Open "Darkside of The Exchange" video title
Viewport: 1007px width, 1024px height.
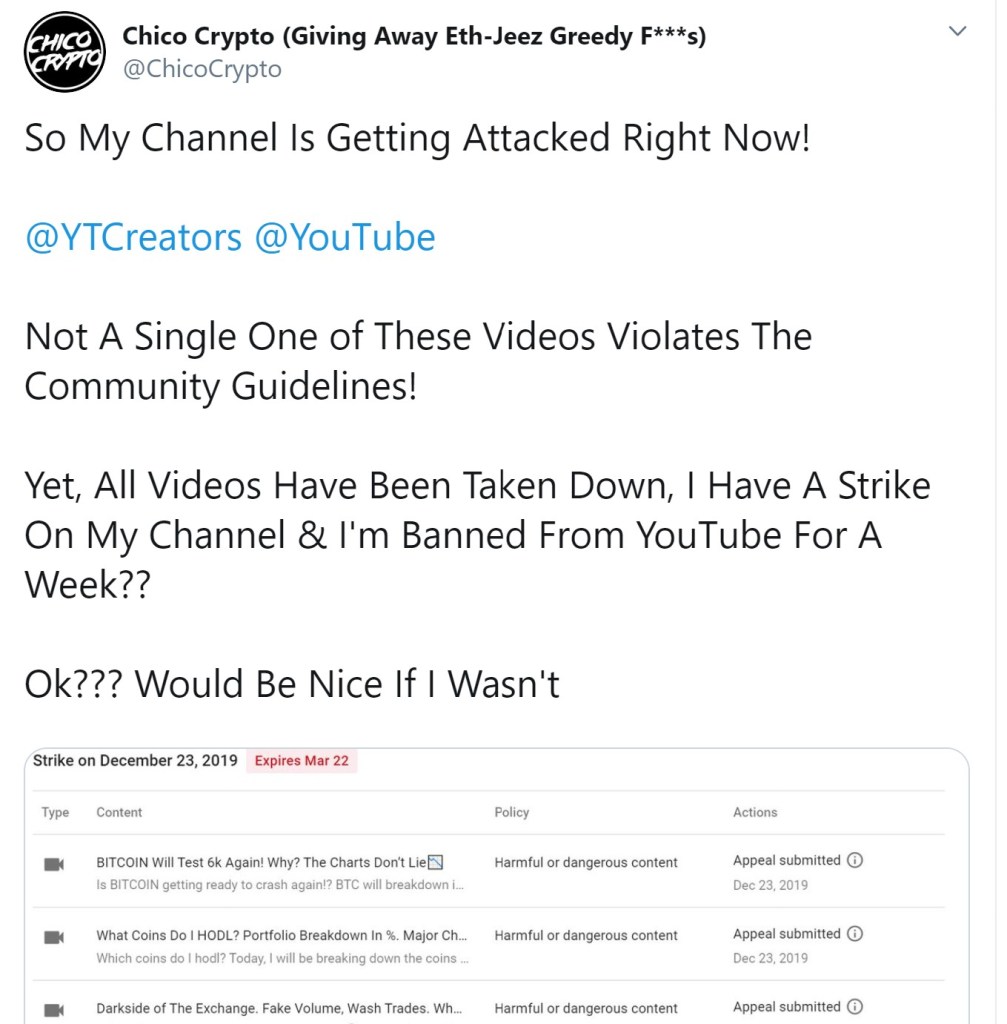coord(281,1008)
